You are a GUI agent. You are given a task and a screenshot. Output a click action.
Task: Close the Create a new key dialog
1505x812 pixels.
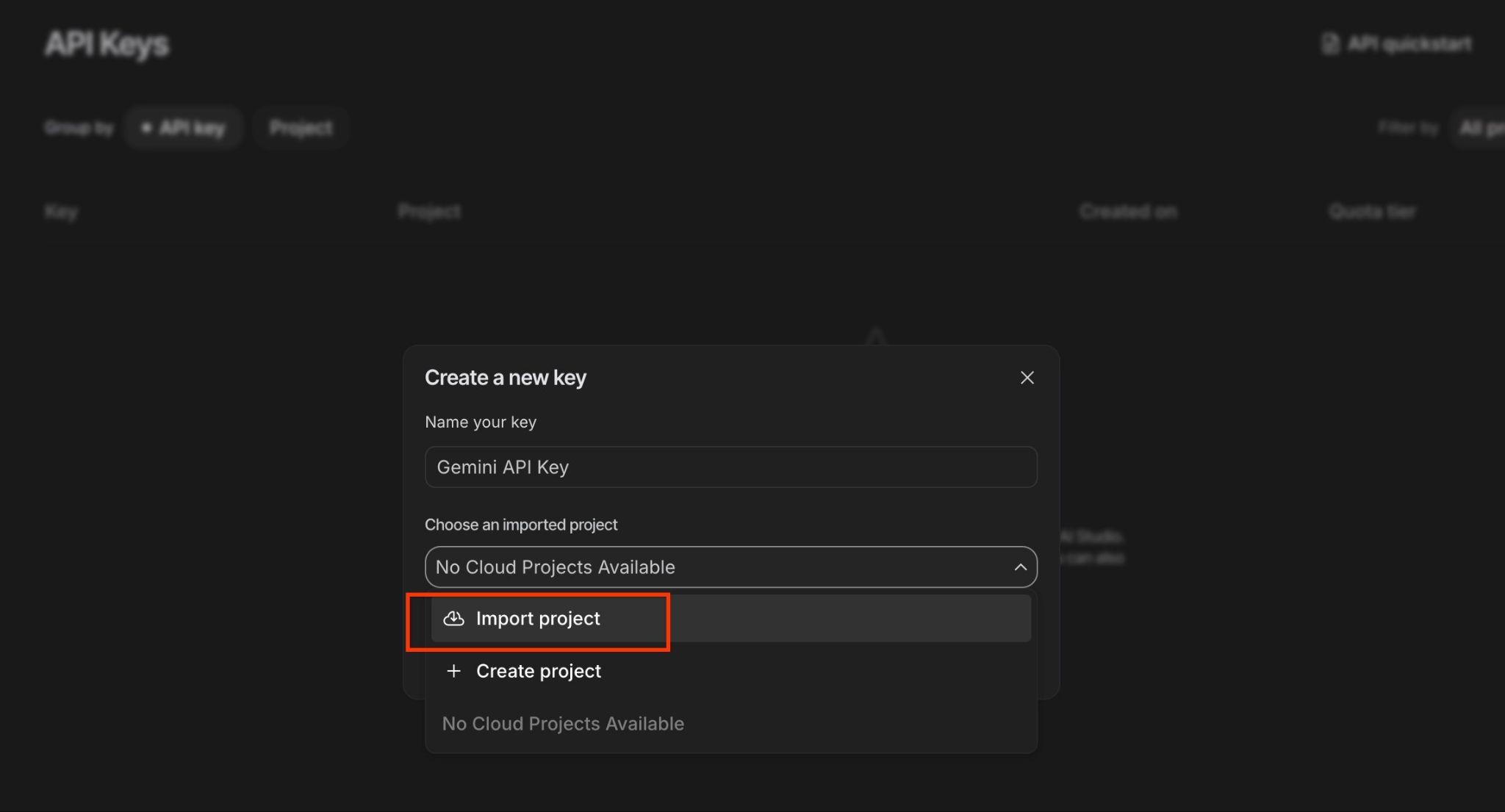pos(1027,378)
